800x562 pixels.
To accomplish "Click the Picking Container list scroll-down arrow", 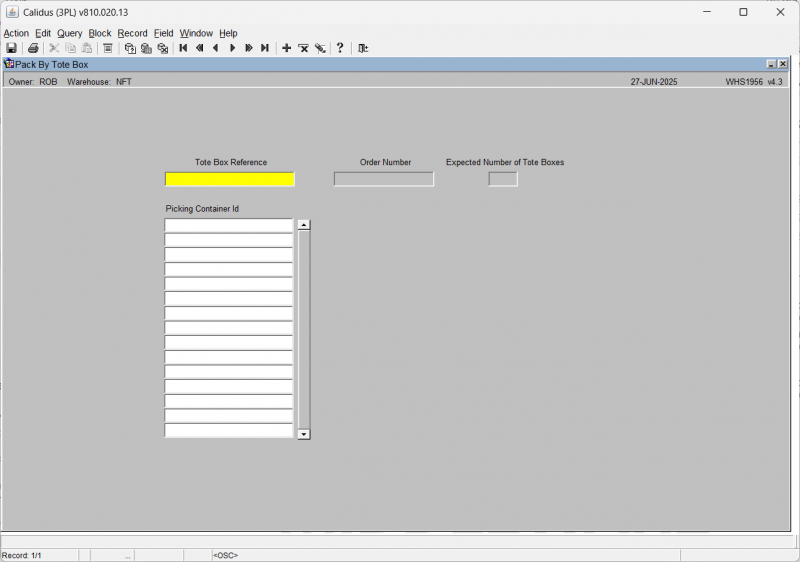I will (304, 435).
